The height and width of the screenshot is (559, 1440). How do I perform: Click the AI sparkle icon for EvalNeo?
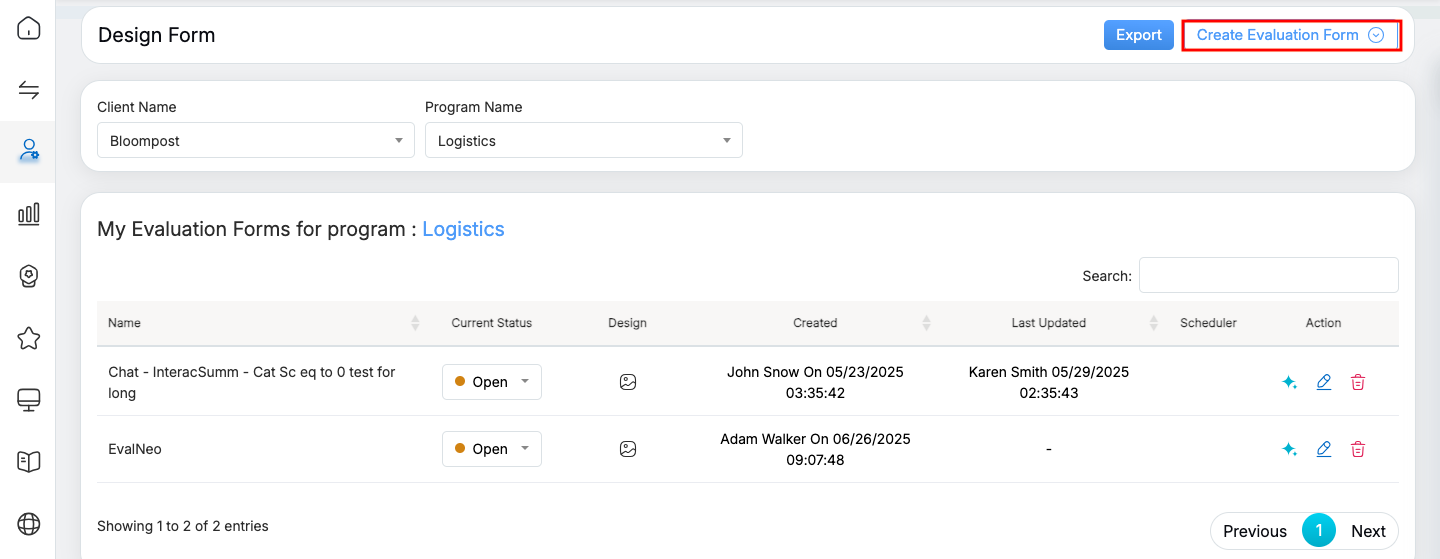point(1289,449)
